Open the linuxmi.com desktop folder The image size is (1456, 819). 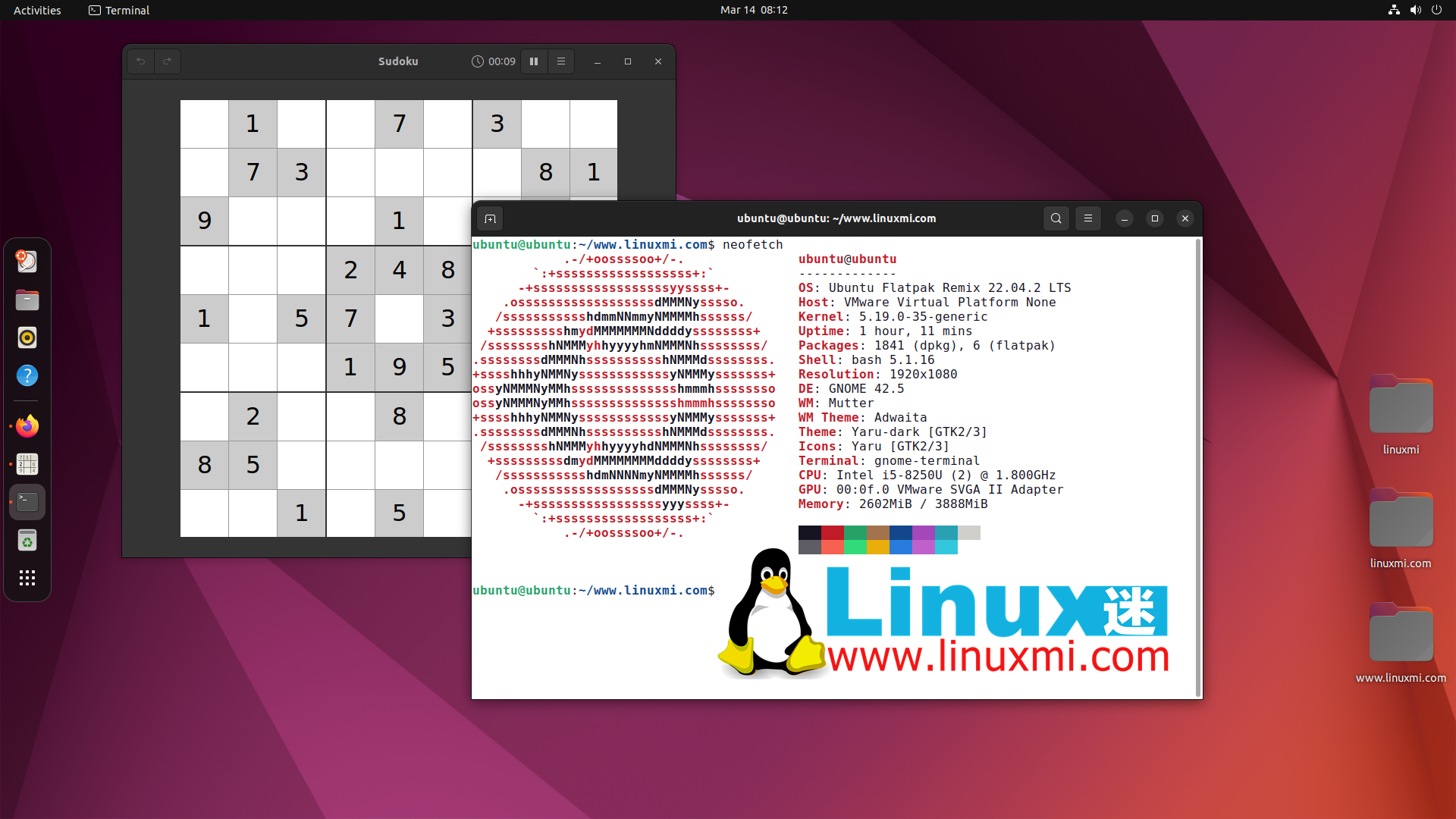1401,529
